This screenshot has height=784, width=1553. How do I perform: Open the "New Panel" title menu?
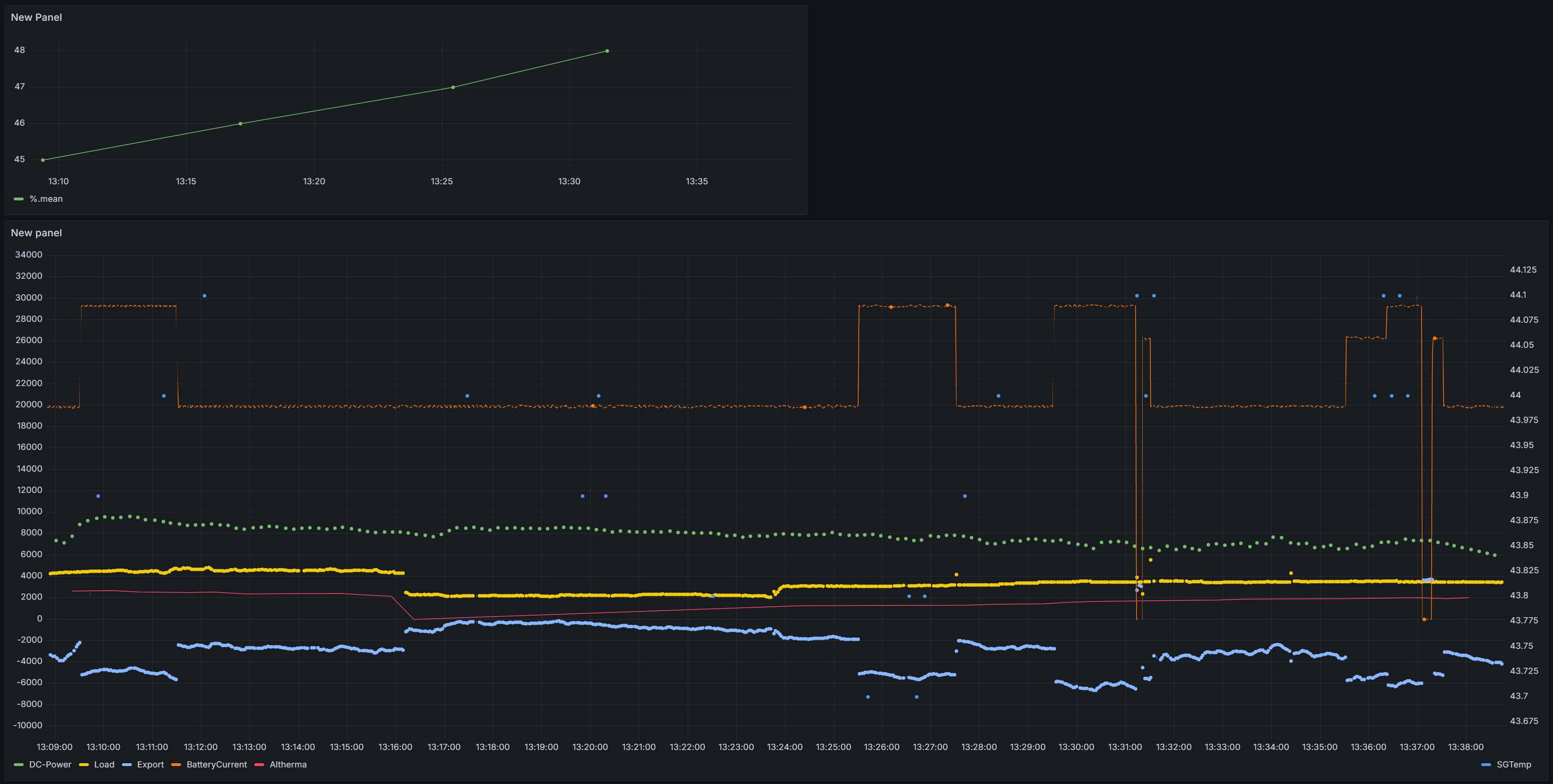tap(36, 17)
